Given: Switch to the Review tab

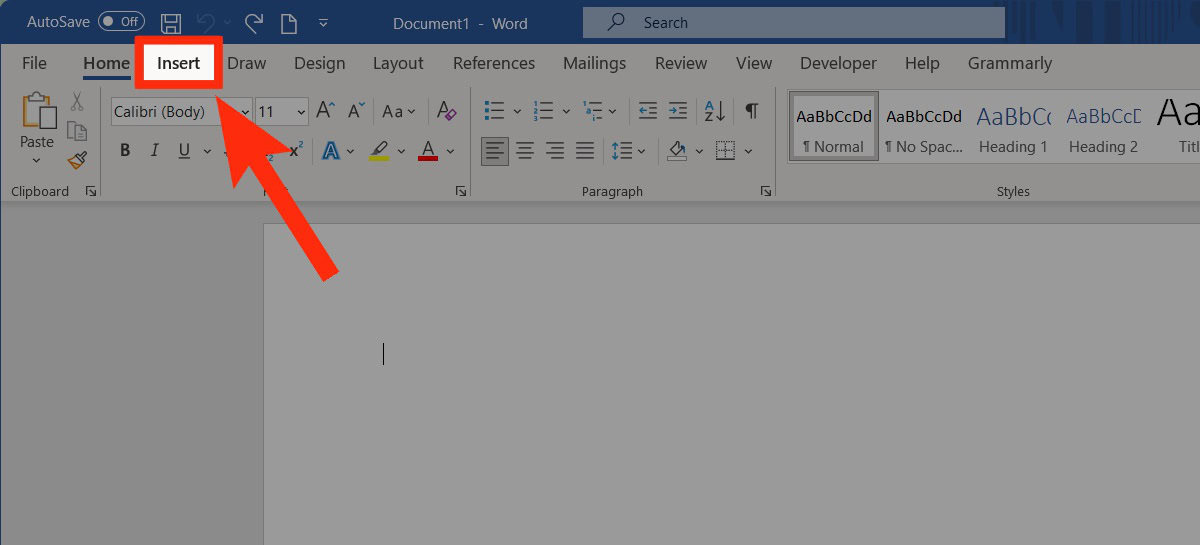Looking at the screenshot, I should (681, 63).
